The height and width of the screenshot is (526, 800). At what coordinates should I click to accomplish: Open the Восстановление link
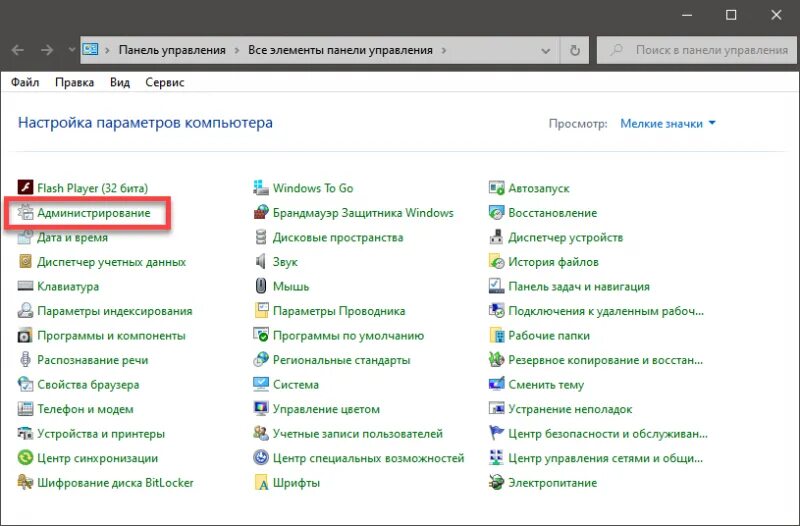click(x=553, y=213)
